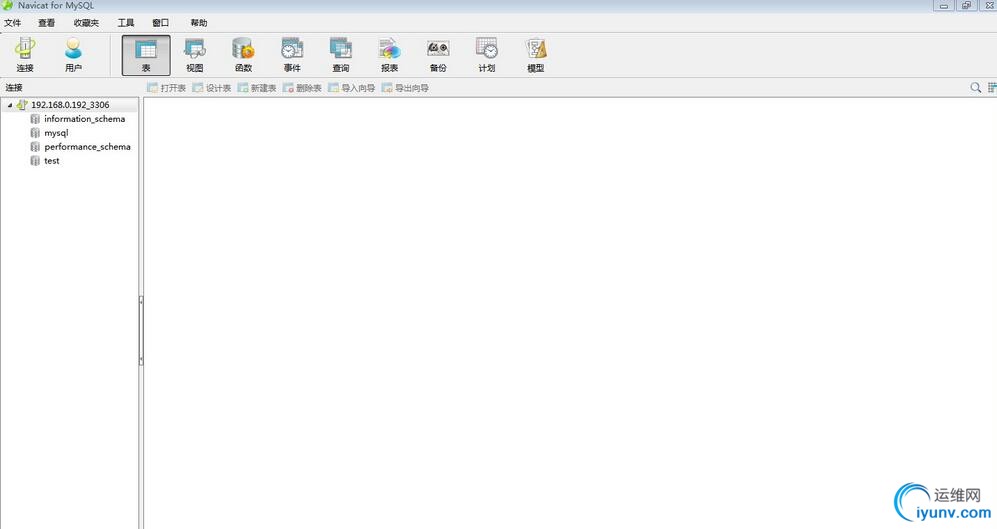Click the sidebar splitter collapse handle
This screenshot has width=997, height=529.
(141, 331)
